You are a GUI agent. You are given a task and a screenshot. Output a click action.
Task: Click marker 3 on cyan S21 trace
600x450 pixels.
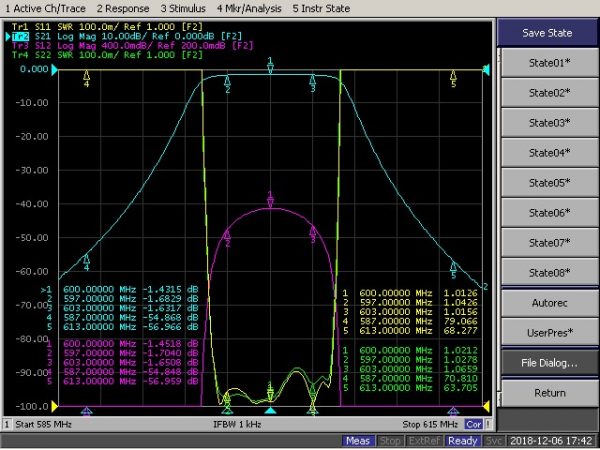coord(313,83)
